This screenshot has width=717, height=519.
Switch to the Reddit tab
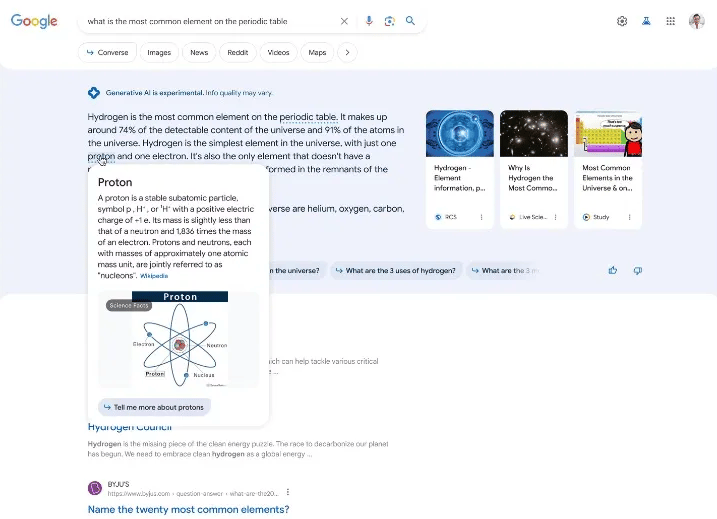(x=238, y=53)
